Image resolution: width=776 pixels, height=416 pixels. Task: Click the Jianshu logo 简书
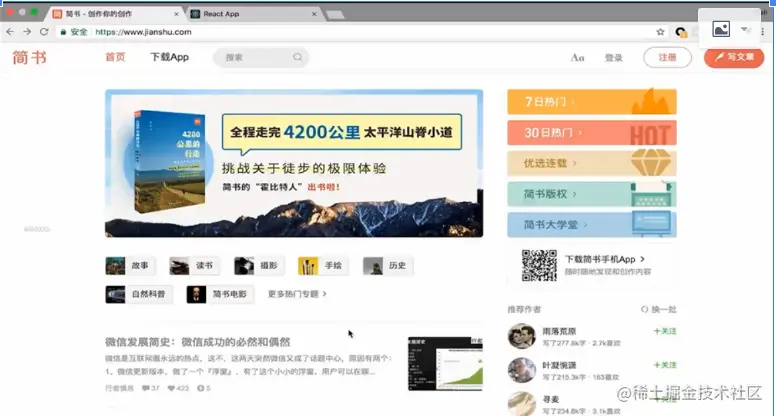click(29, 57)
